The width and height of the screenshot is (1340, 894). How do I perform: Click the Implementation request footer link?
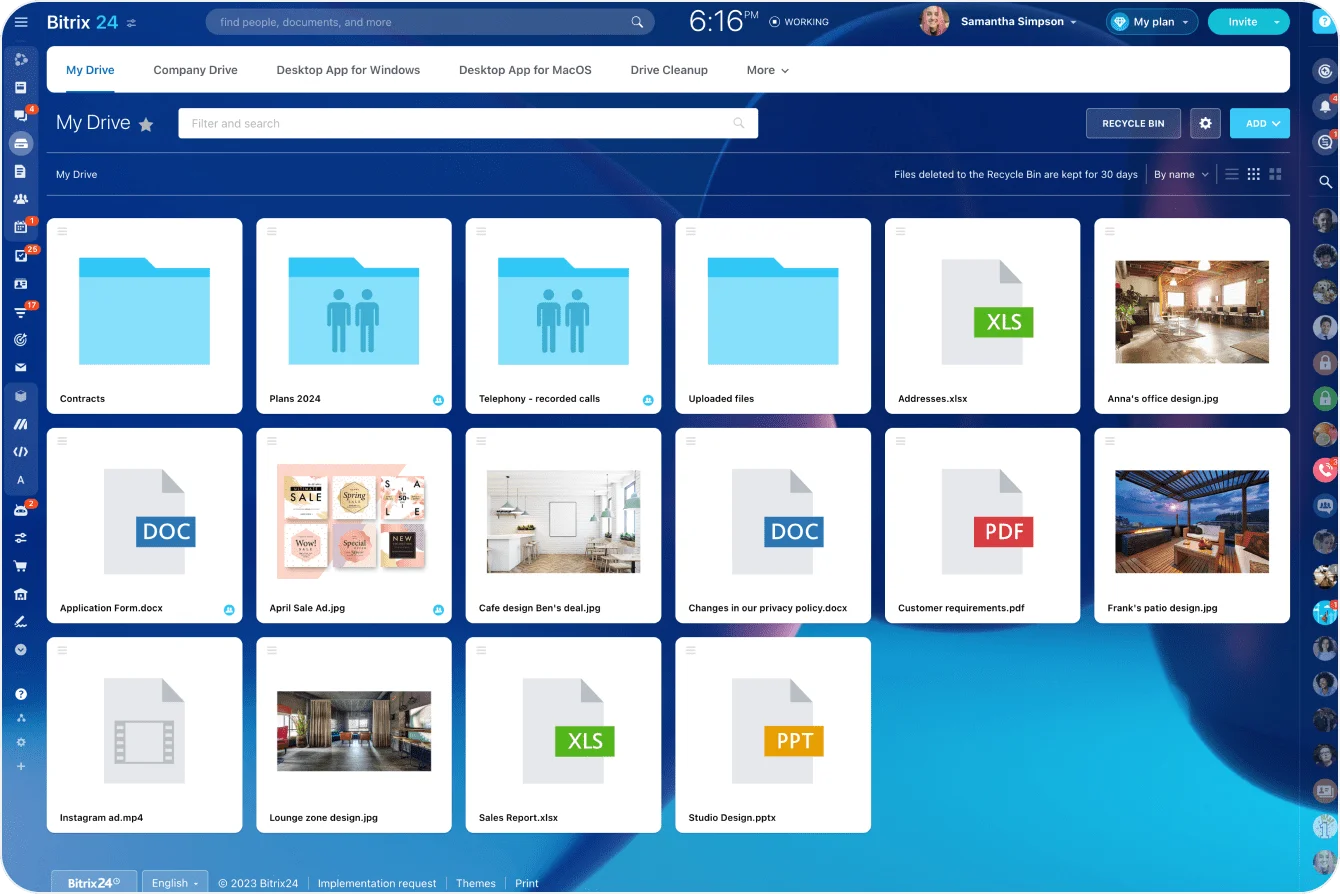pyautogui.click(x=377, y=883)
